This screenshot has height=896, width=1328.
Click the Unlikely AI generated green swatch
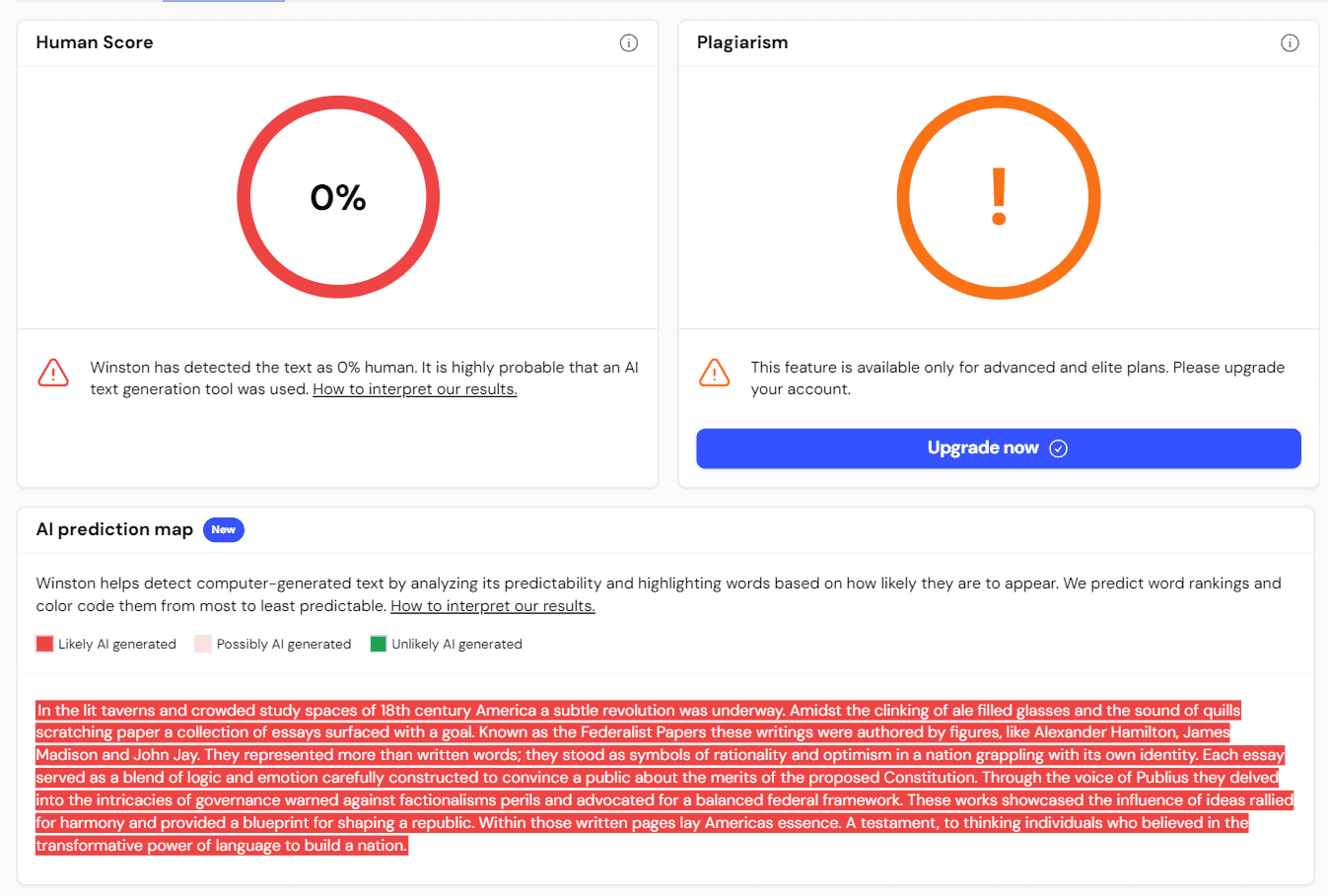tap(379, 644)
